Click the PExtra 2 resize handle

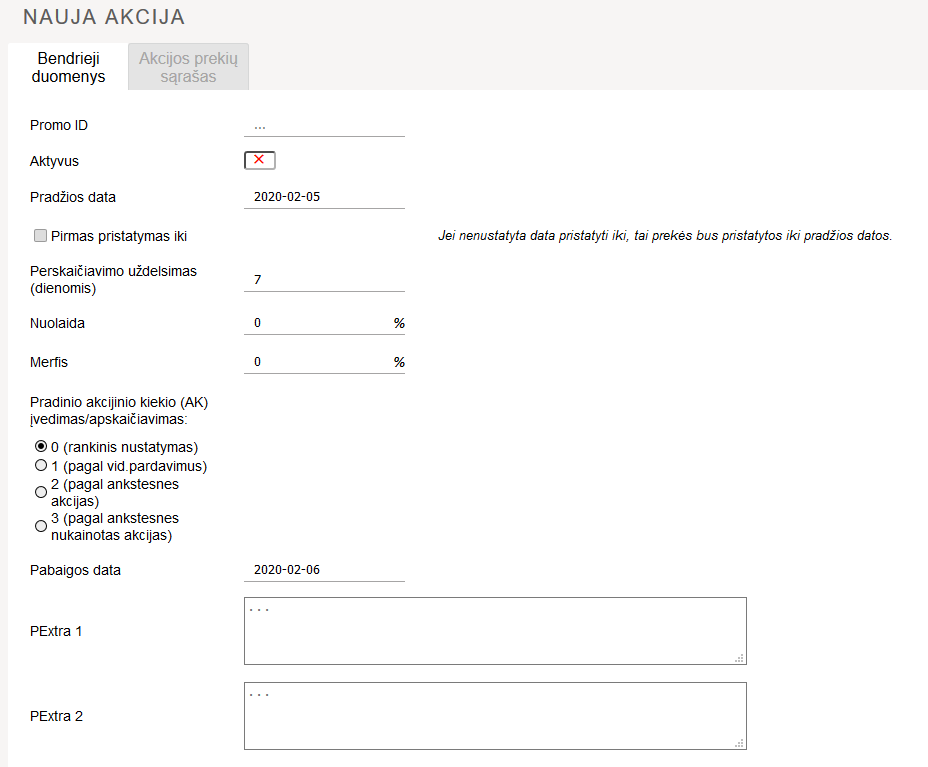[x=740, y=743]
